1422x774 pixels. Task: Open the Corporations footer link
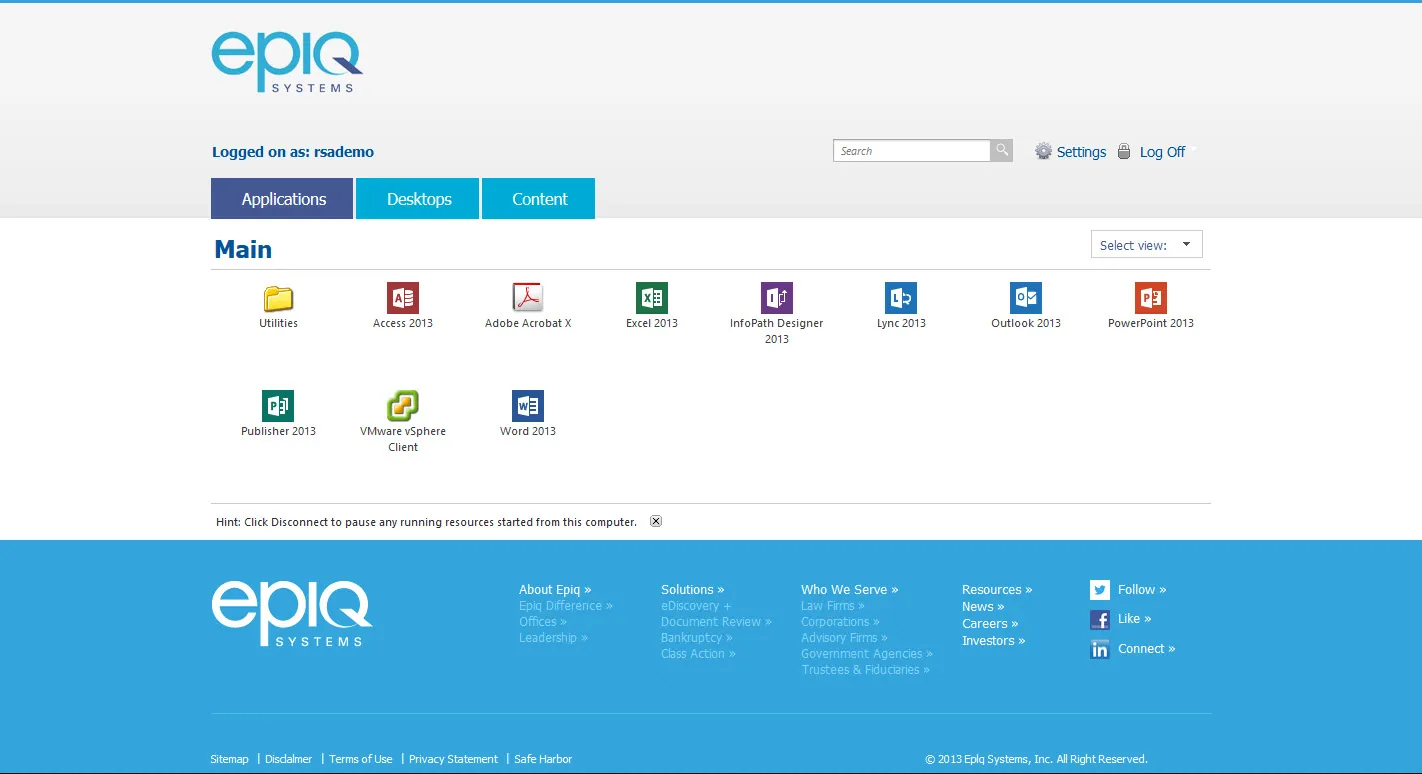coord(840,622)
